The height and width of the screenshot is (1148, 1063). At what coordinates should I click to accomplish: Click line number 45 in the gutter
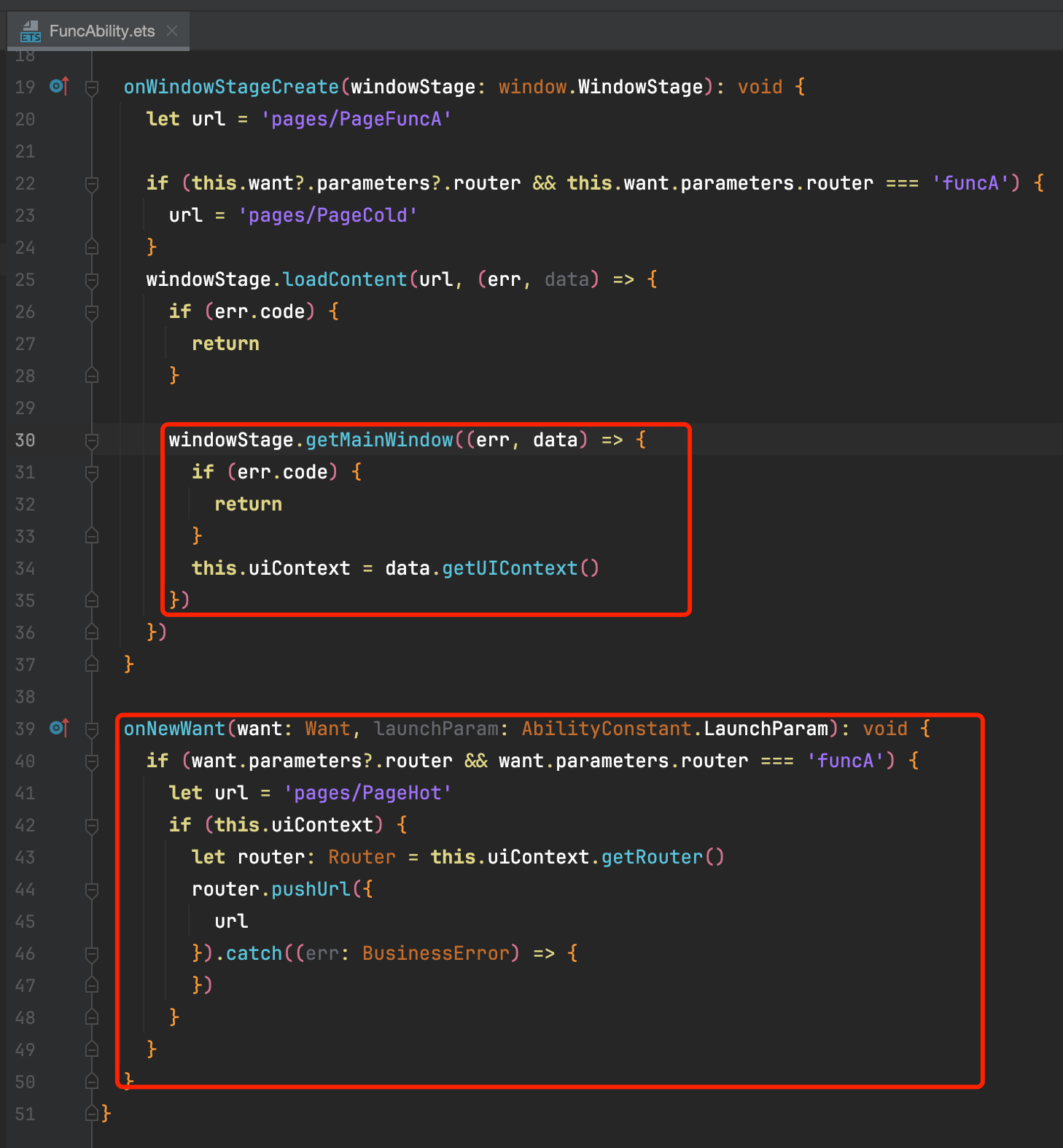tap(25, 921)
